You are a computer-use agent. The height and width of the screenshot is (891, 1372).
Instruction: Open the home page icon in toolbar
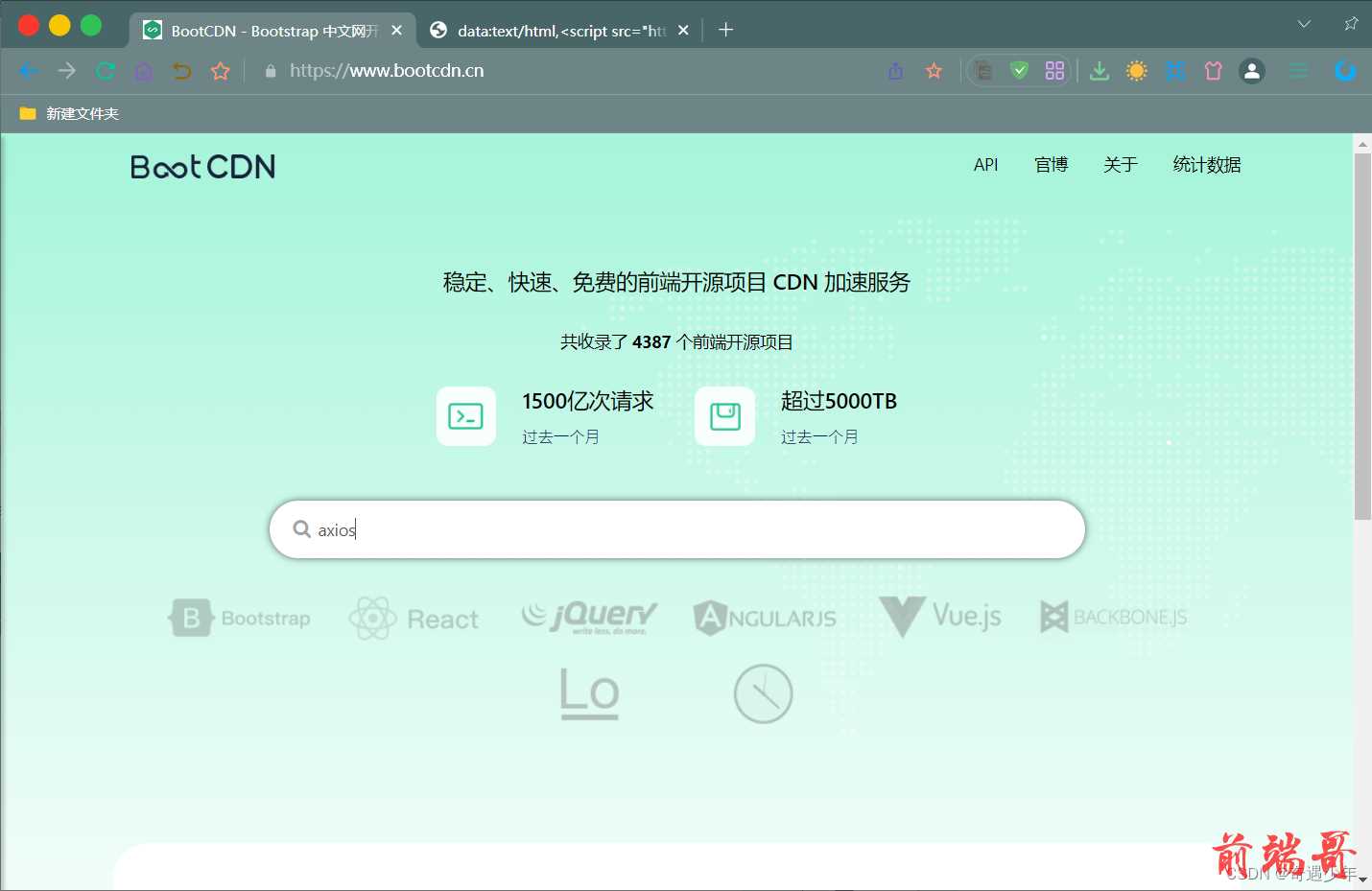click(143, 71)
